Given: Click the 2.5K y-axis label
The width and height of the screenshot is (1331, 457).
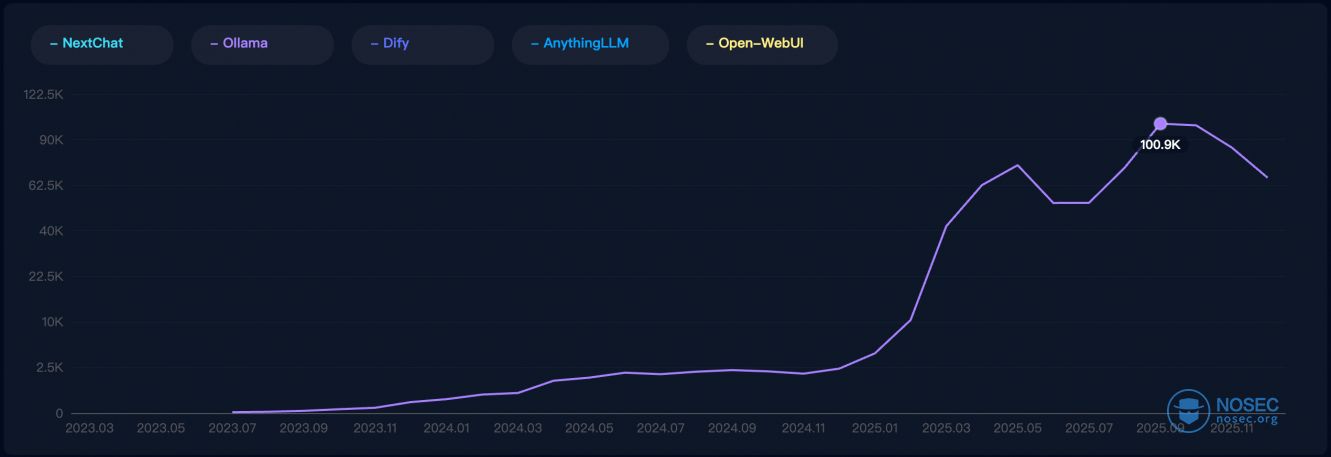Looking at the screenshot, I should (x=49, y=368).
